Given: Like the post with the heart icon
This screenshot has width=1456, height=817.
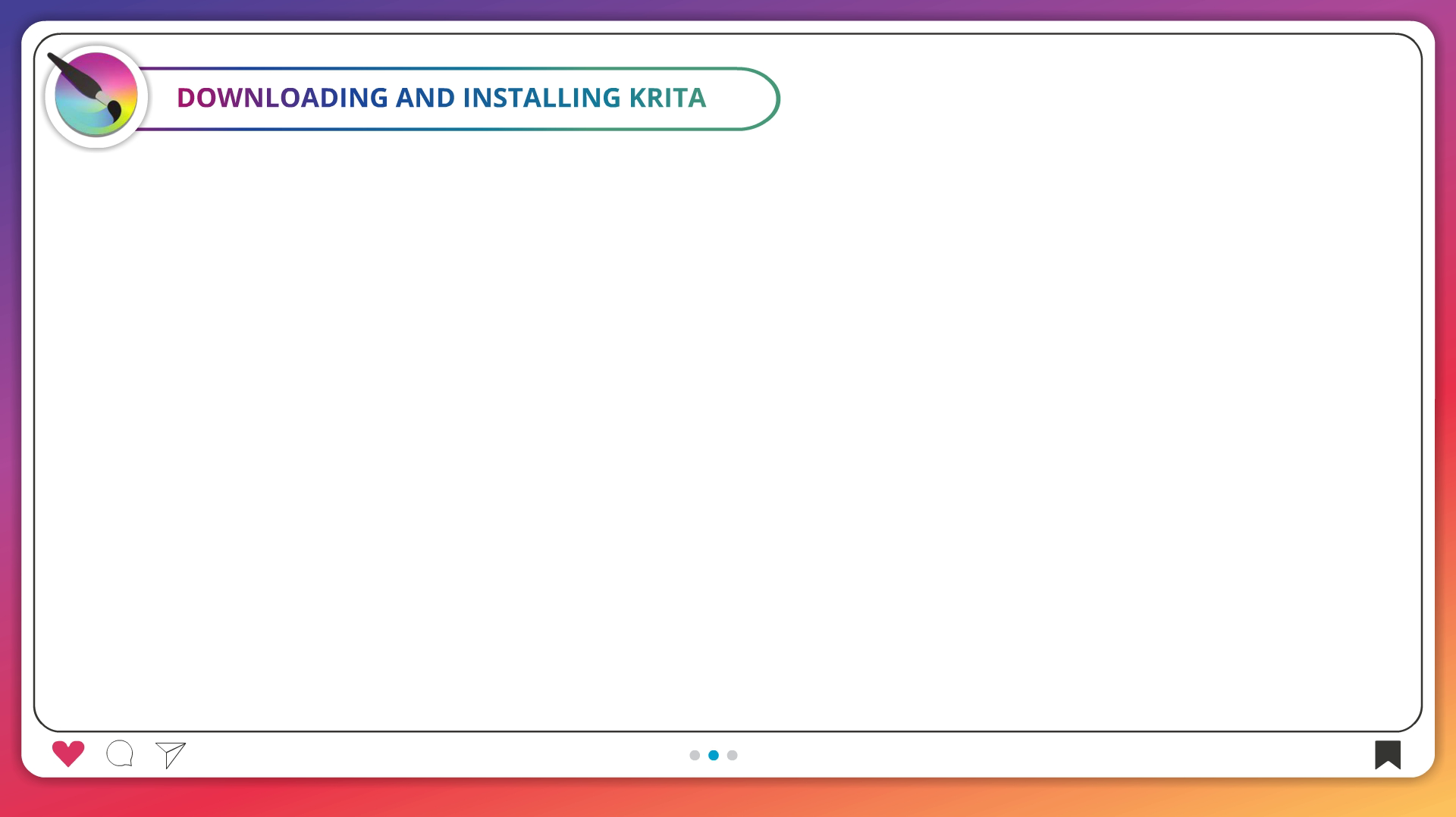Looking at the screenshot, I should [x=68, y=753].
